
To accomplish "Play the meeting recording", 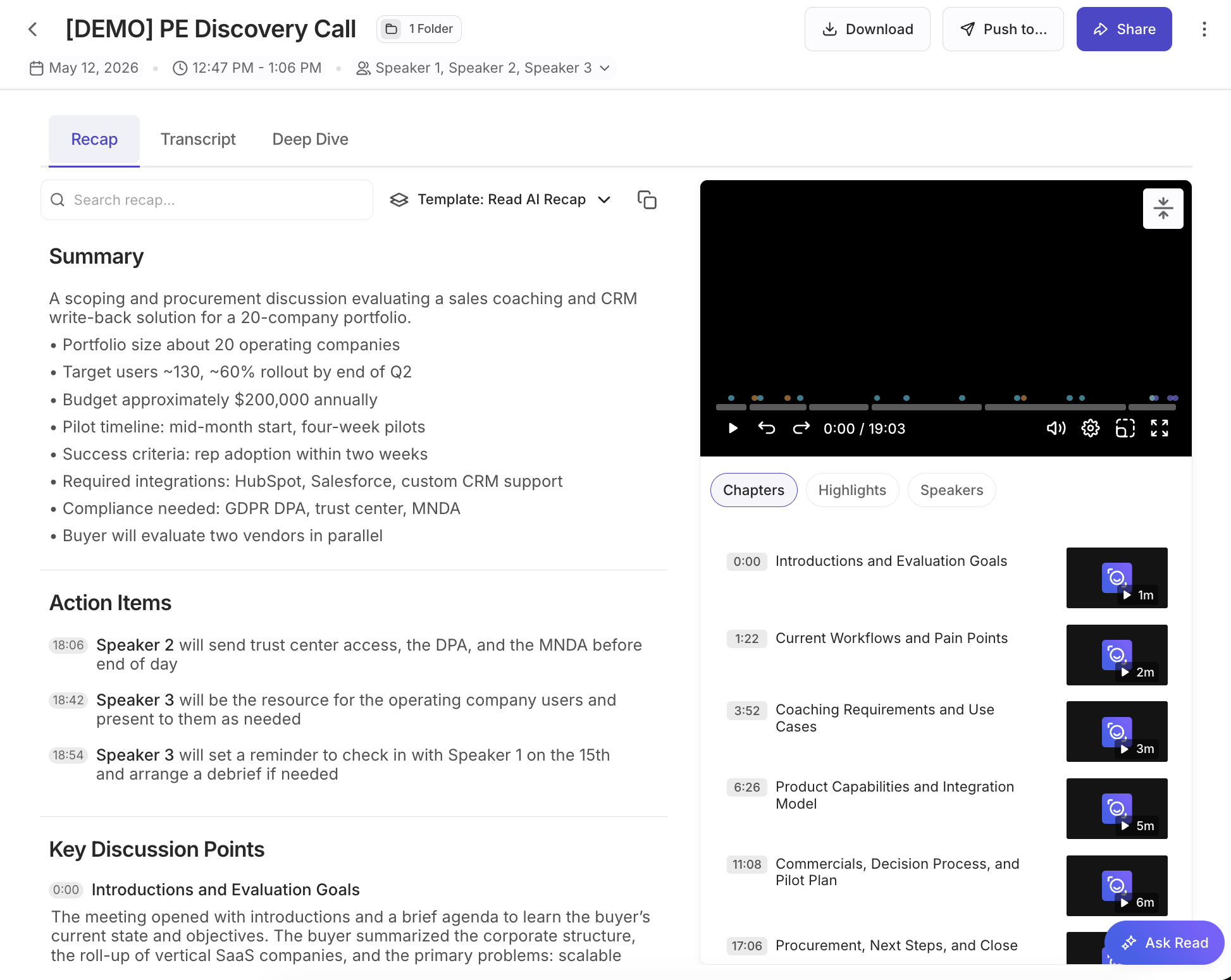I will pos(733,429).
